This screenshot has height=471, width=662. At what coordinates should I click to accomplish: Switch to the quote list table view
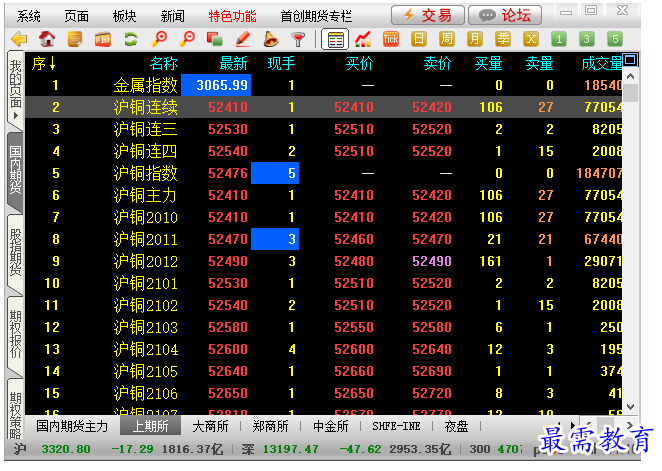pyautogui.click(x=335, y=40)
